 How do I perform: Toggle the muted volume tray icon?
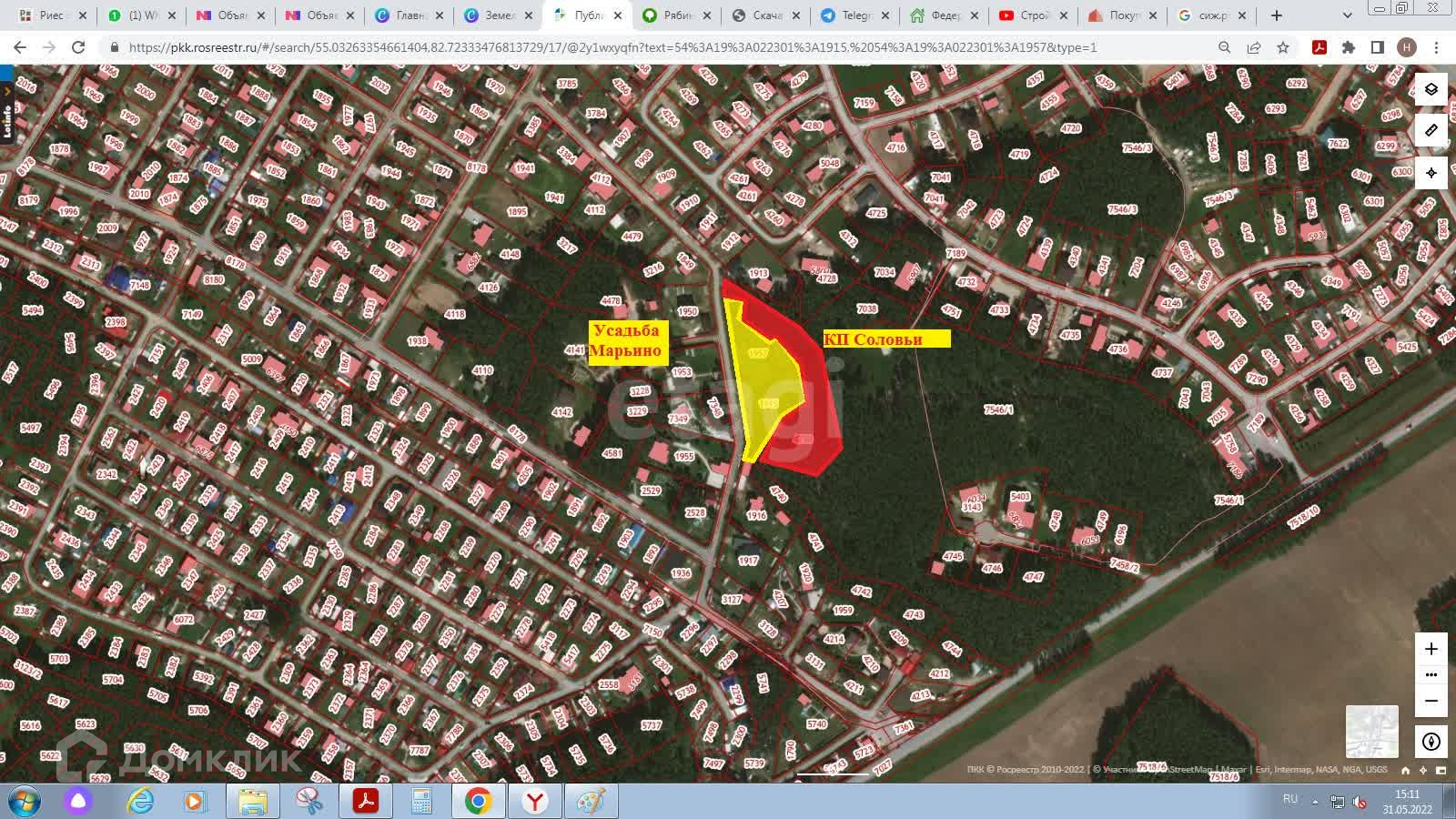[1360, 802]
